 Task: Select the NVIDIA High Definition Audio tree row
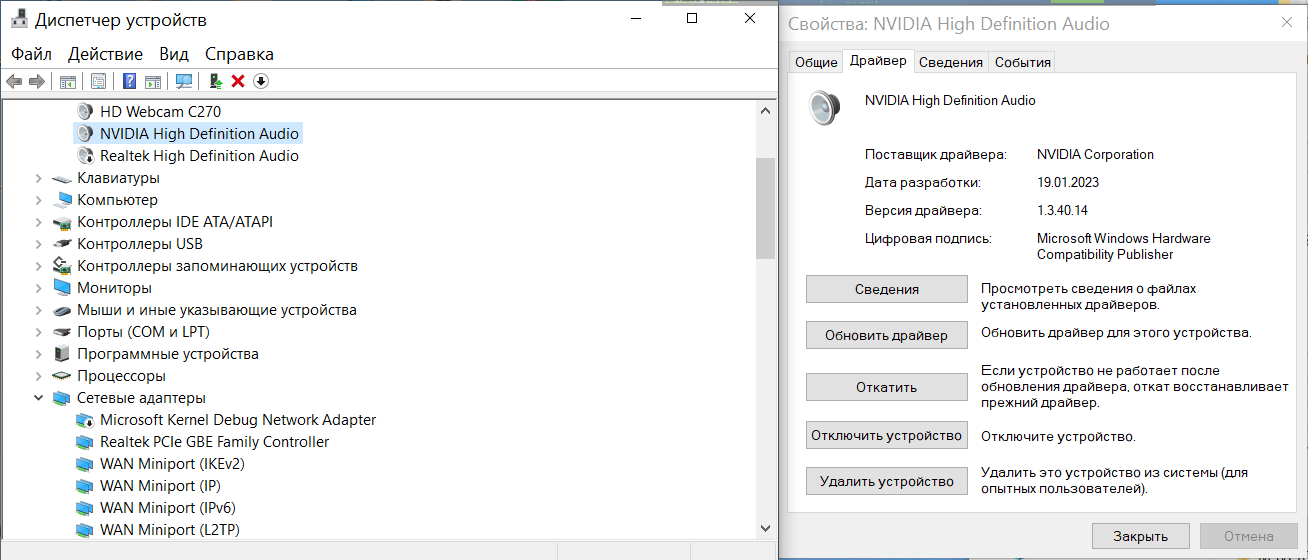point(188,134)
